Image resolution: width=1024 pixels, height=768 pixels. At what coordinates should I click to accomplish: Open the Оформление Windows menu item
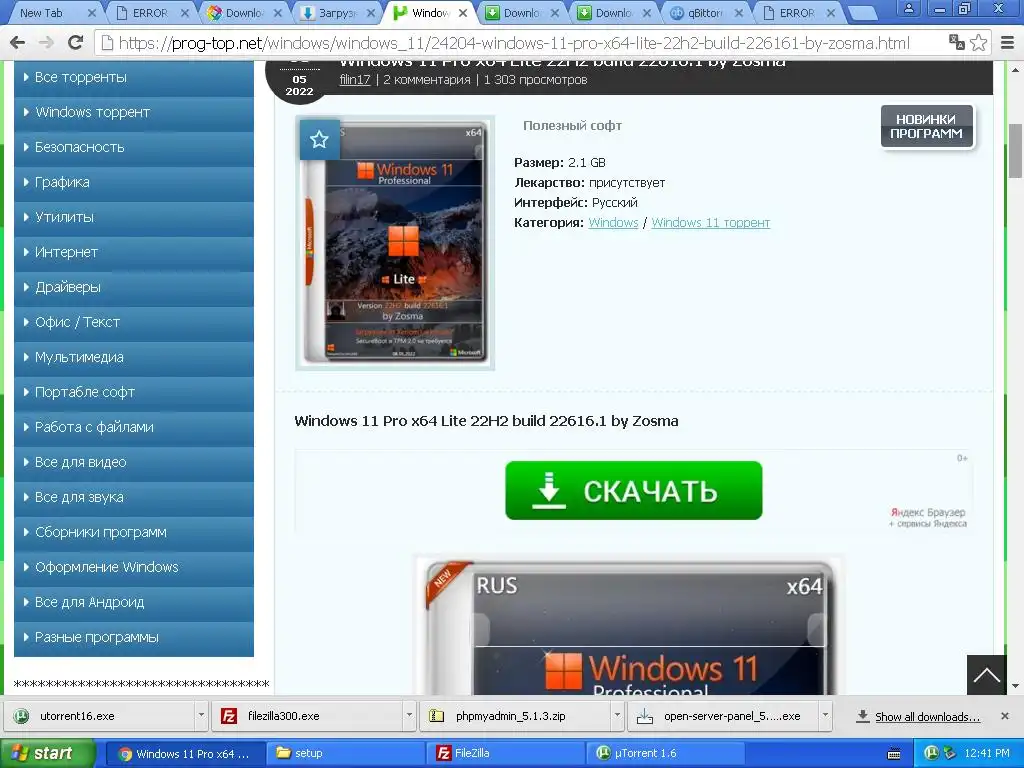pos(134,567)
